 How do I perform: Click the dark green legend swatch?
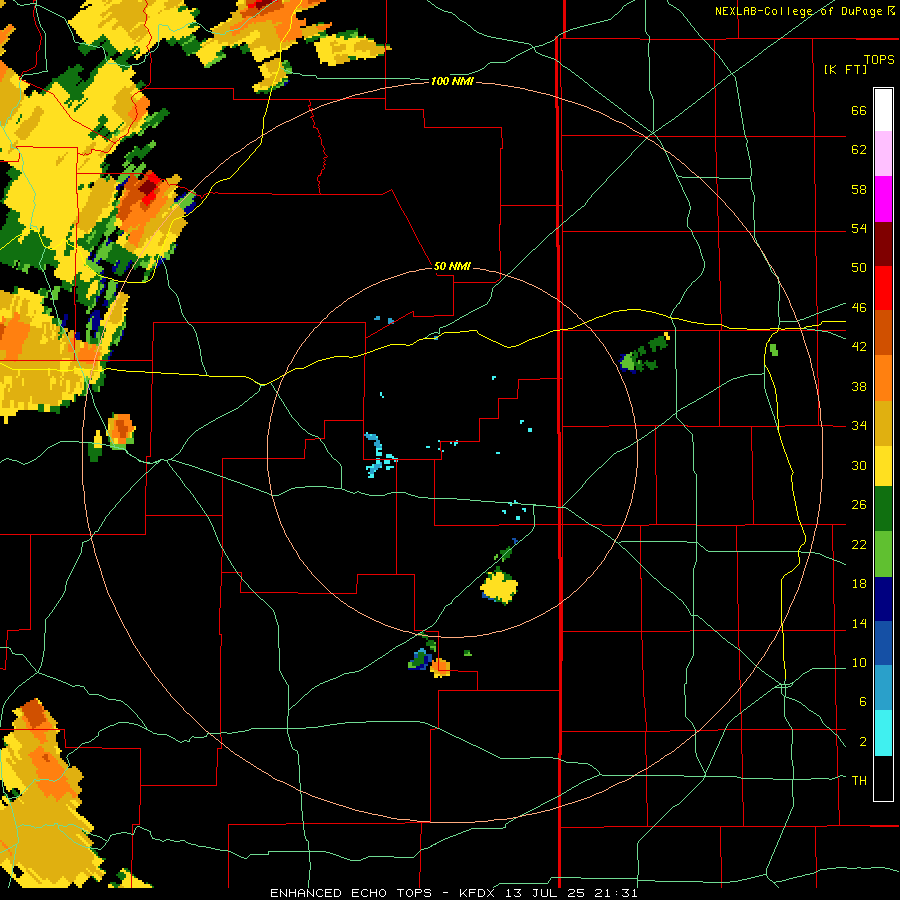point(883,509)
